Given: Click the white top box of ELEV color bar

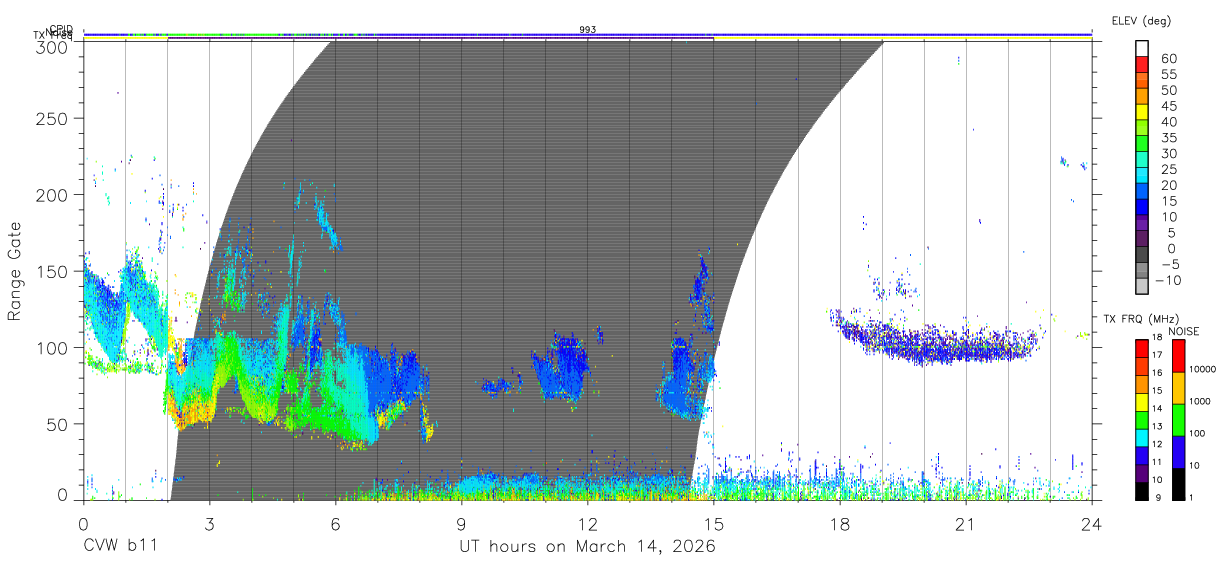Looking at the screenshot, I should (x=1143, y=49).
